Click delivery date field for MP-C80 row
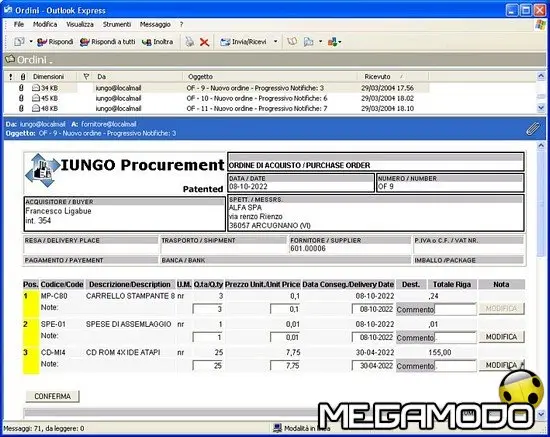The height and width of the screenshot is (437, 550). (373, 309)
